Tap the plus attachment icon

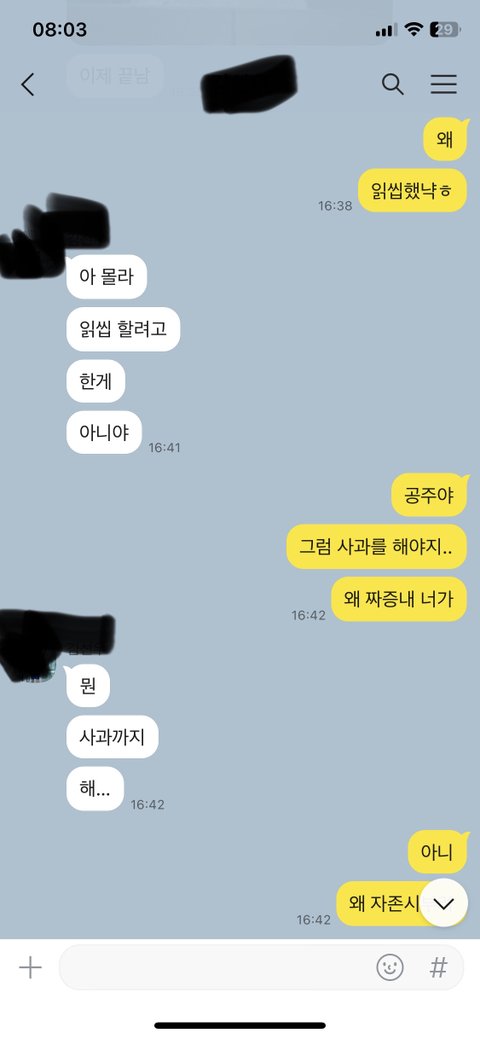30,968
